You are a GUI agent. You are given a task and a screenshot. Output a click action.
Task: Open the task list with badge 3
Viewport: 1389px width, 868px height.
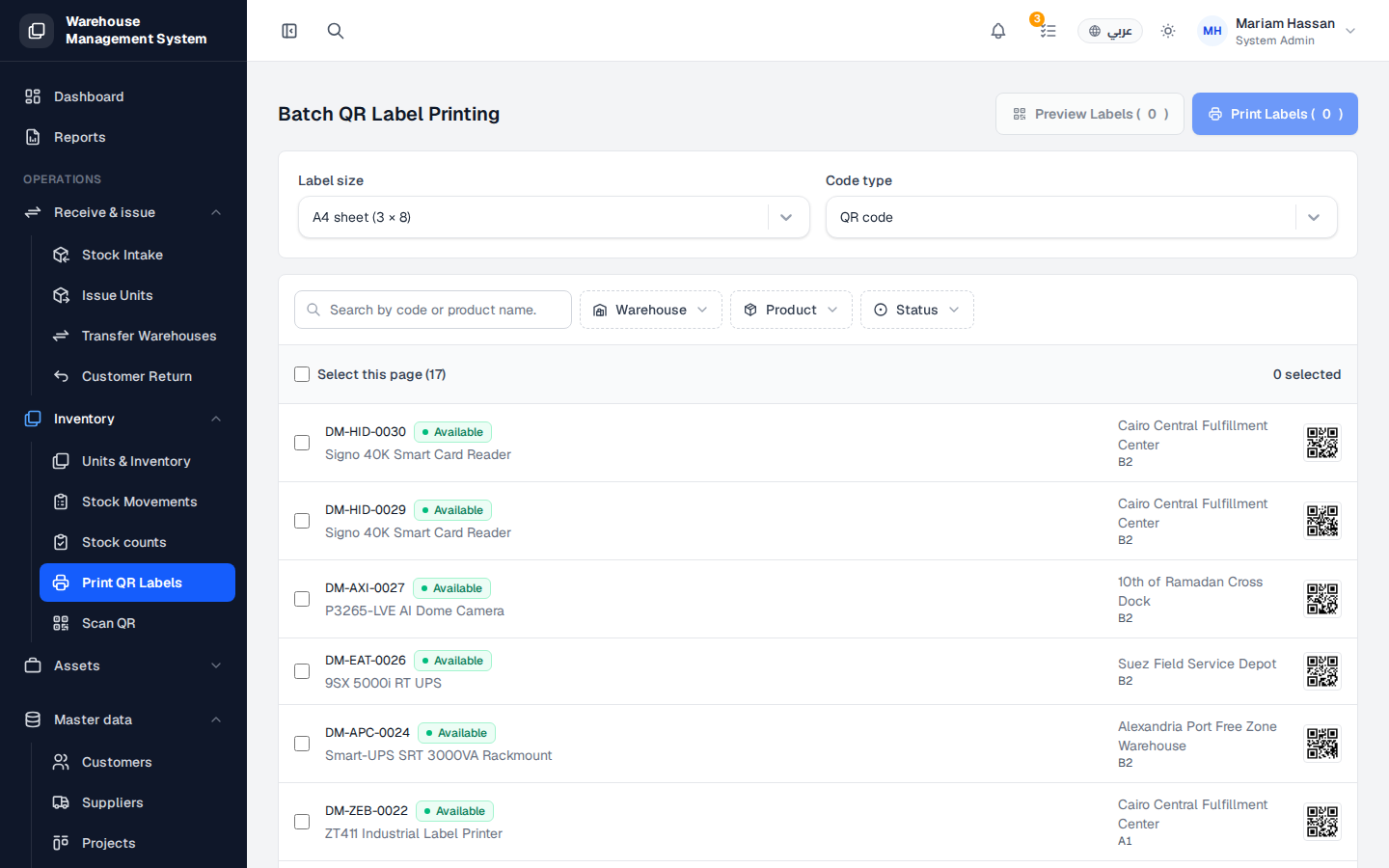coord(1048,31)
